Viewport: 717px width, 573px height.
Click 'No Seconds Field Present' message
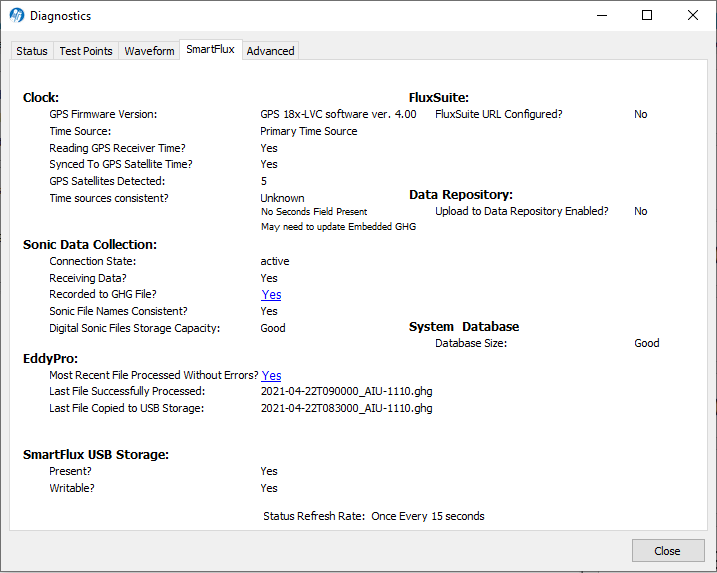[314, 212]
